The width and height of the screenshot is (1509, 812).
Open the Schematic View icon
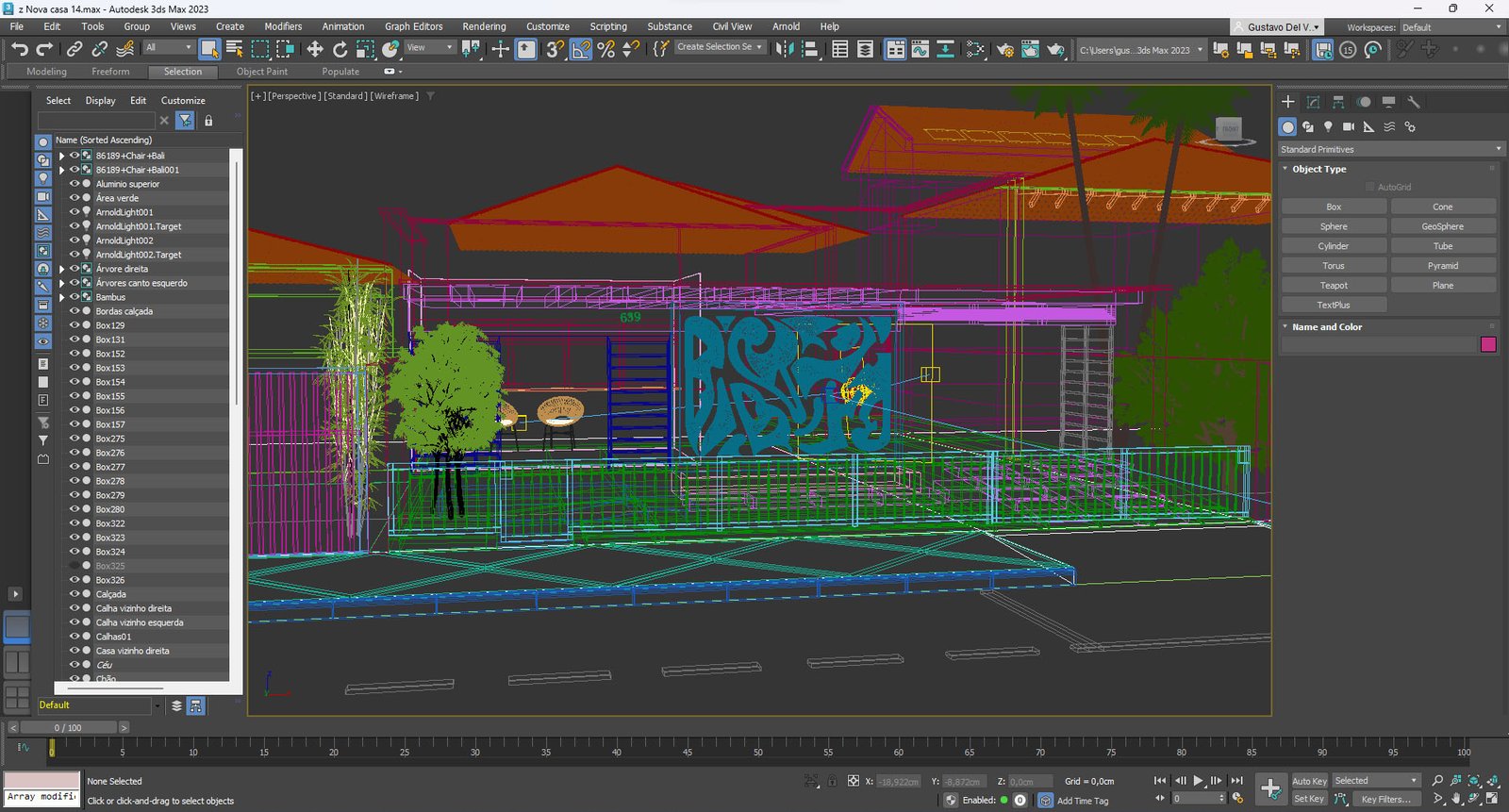coord(945,49)
